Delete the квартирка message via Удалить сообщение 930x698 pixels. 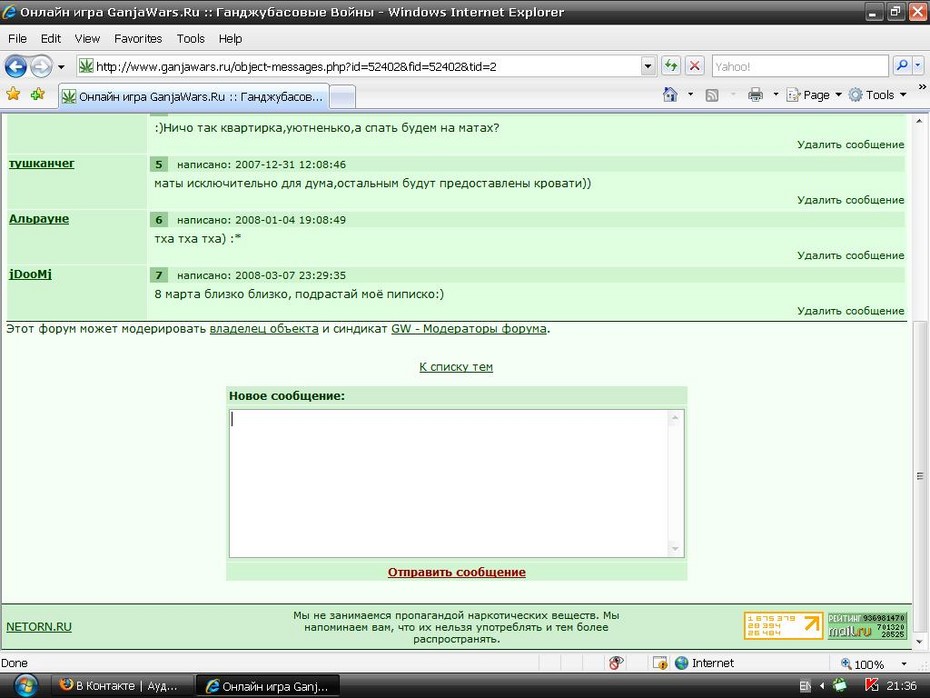tap(851, 145)
